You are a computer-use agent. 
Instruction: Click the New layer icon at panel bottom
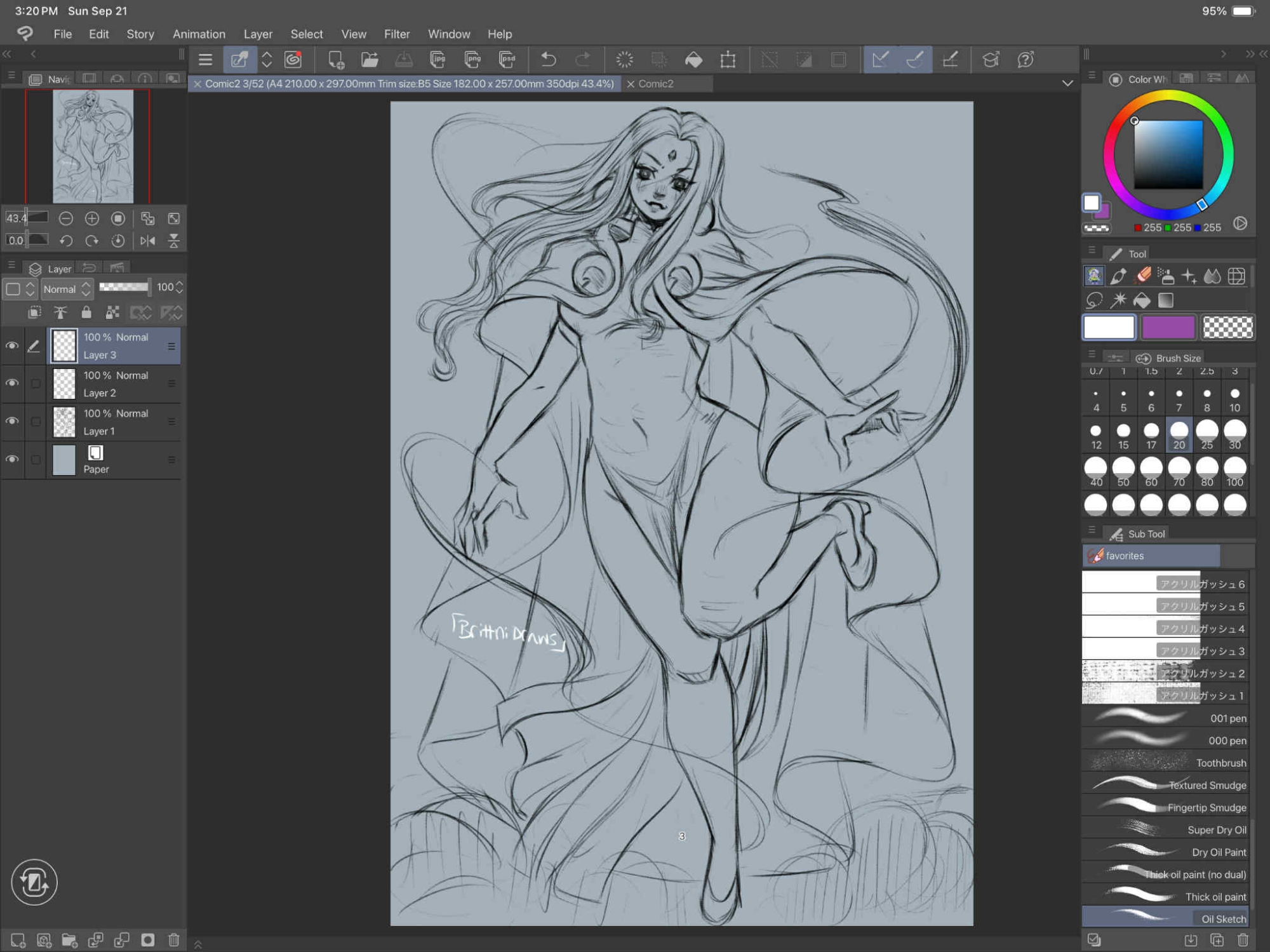coord(18,940)
